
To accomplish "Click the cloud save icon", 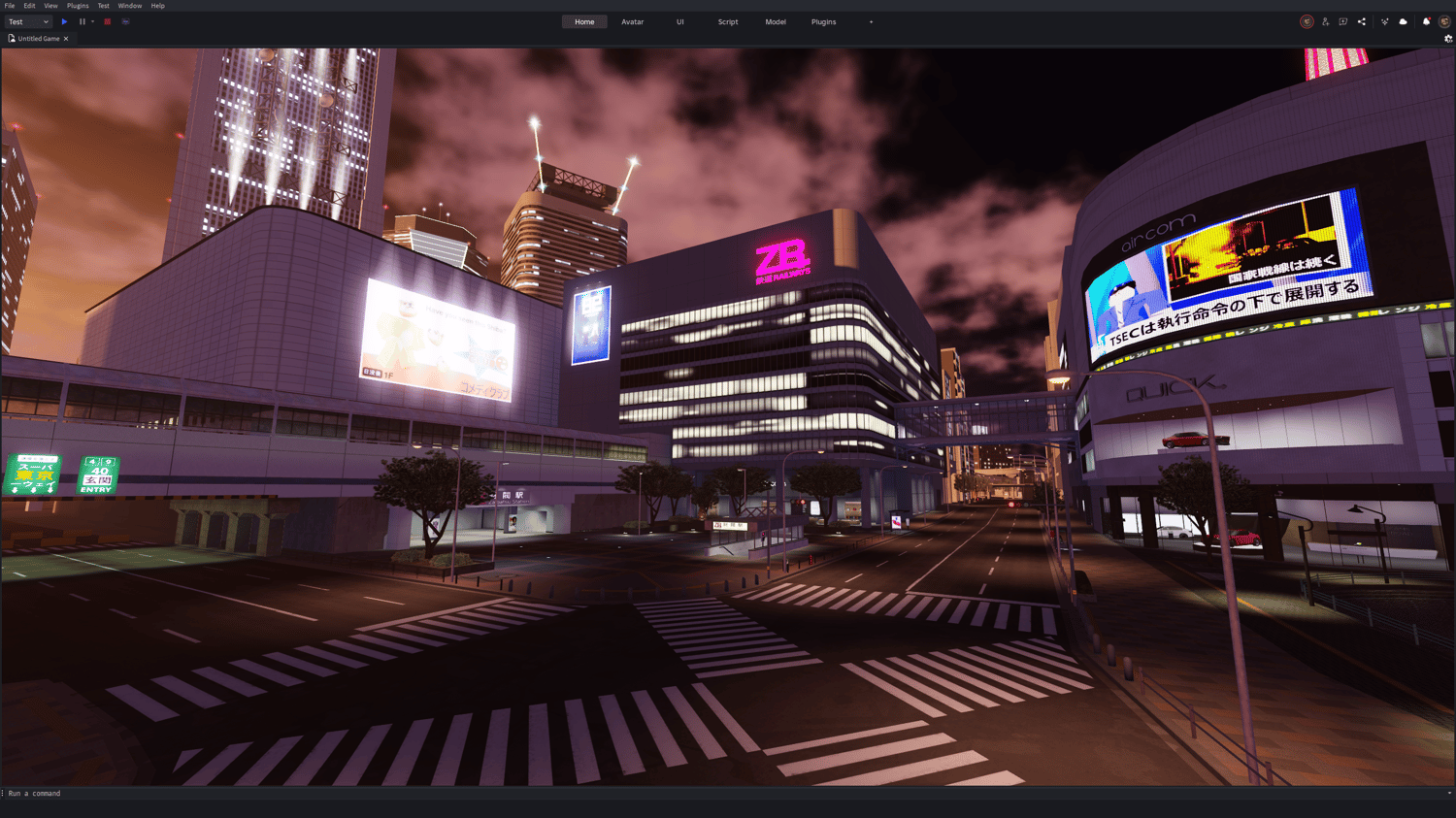I will pos(1404,21).
